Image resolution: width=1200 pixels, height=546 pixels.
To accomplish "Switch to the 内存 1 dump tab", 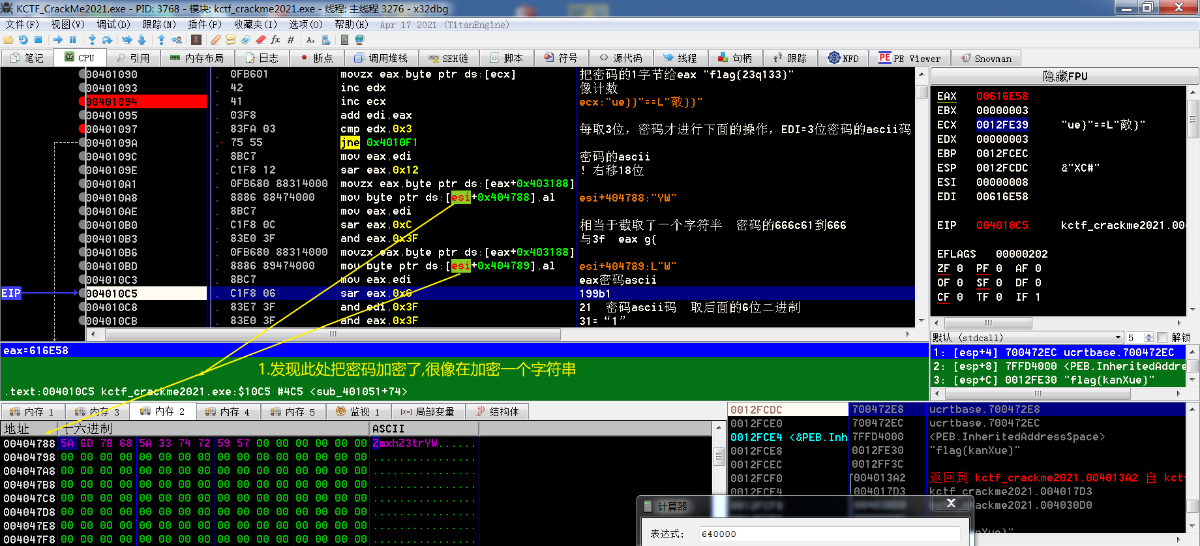I will point(31,411).
